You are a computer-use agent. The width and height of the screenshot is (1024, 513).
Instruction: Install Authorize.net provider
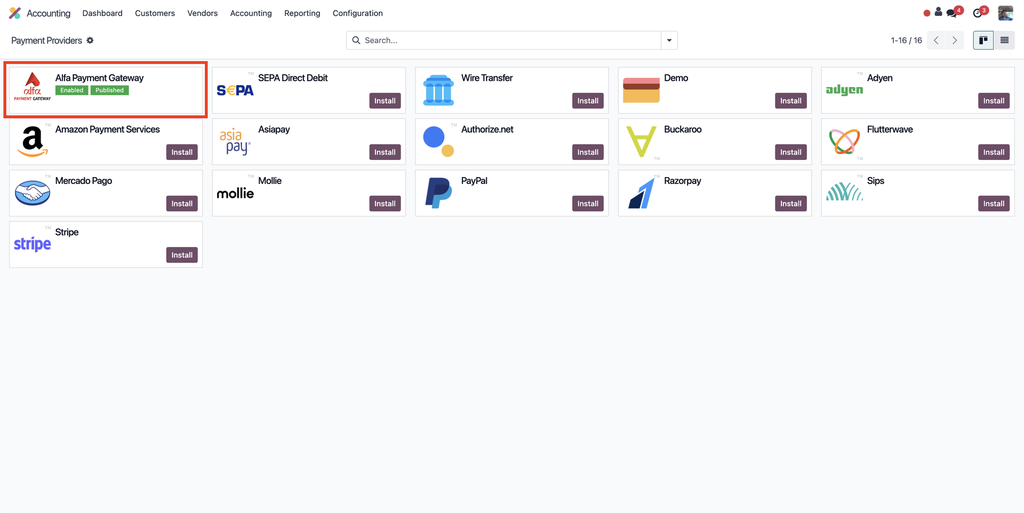click(x=588, y=152)
